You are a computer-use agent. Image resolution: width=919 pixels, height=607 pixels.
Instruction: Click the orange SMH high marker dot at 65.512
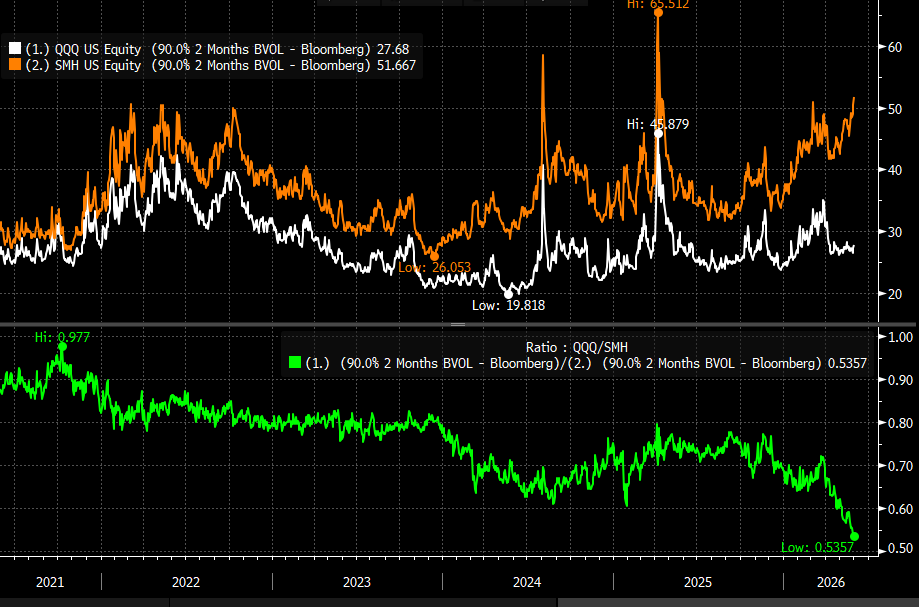[x=658, y=12]
